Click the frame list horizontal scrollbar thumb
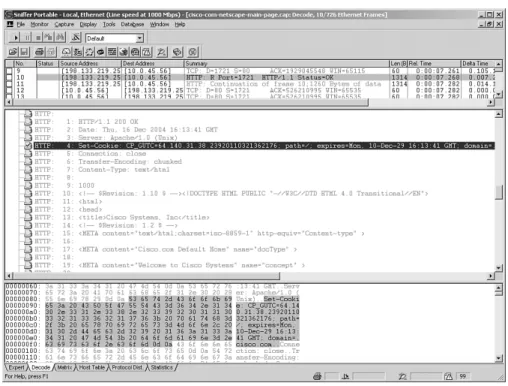This screenshot has width=508, height=386. [190, 103]
